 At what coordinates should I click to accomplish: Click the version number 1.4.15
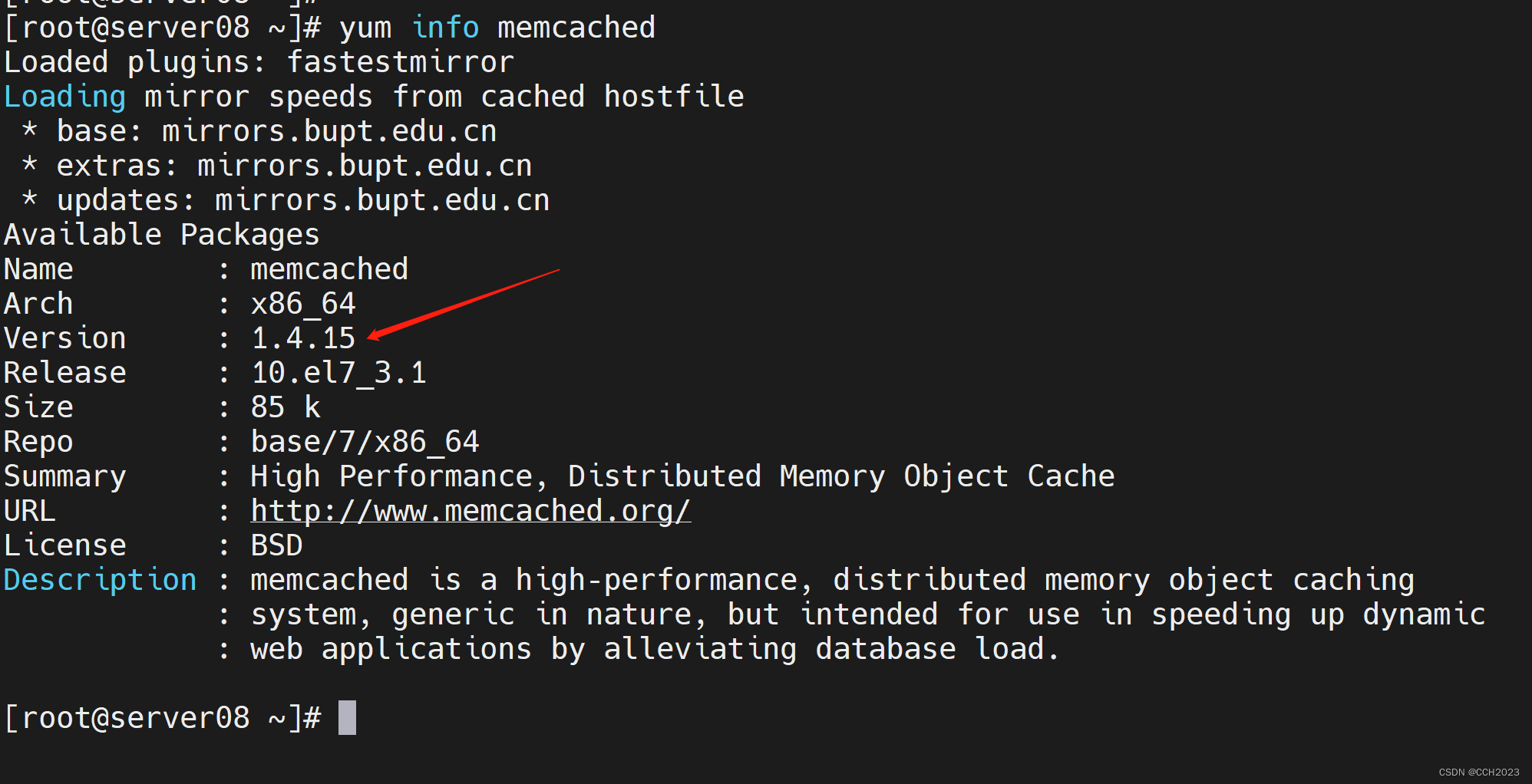pyautogui.click(x=303, y=338)
